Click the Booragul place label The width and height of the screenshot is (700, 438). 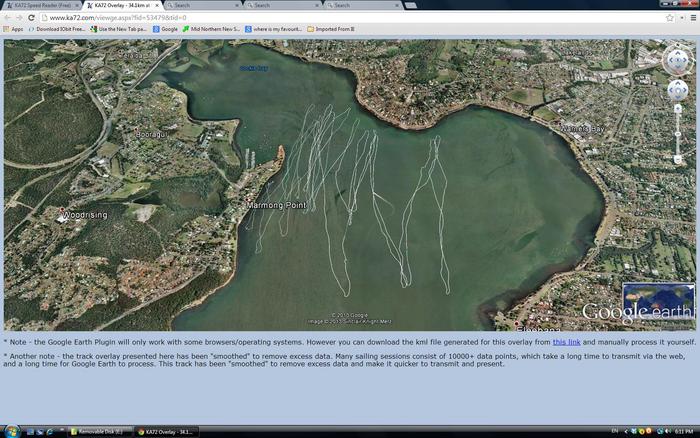[x=151, y=134]
